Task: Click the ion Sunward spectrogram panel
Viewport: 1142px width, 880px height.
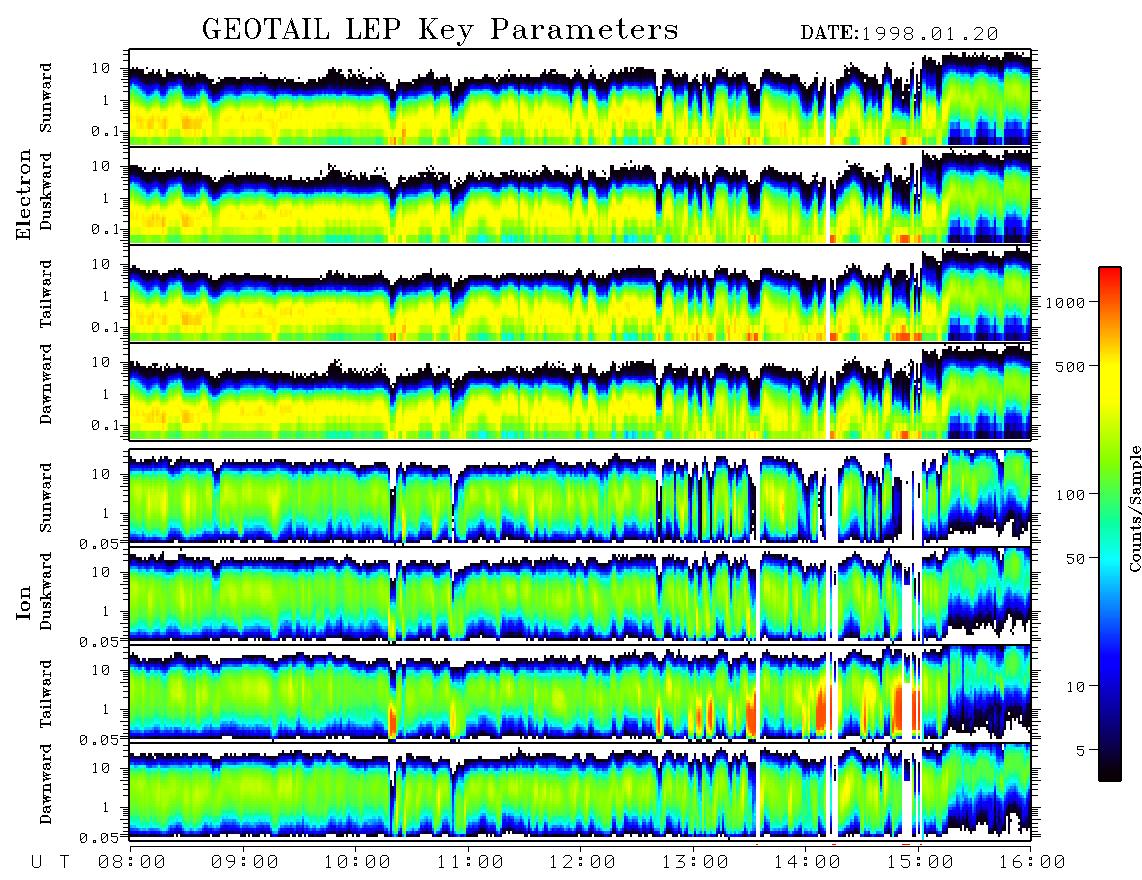Action: coord(580,498)
